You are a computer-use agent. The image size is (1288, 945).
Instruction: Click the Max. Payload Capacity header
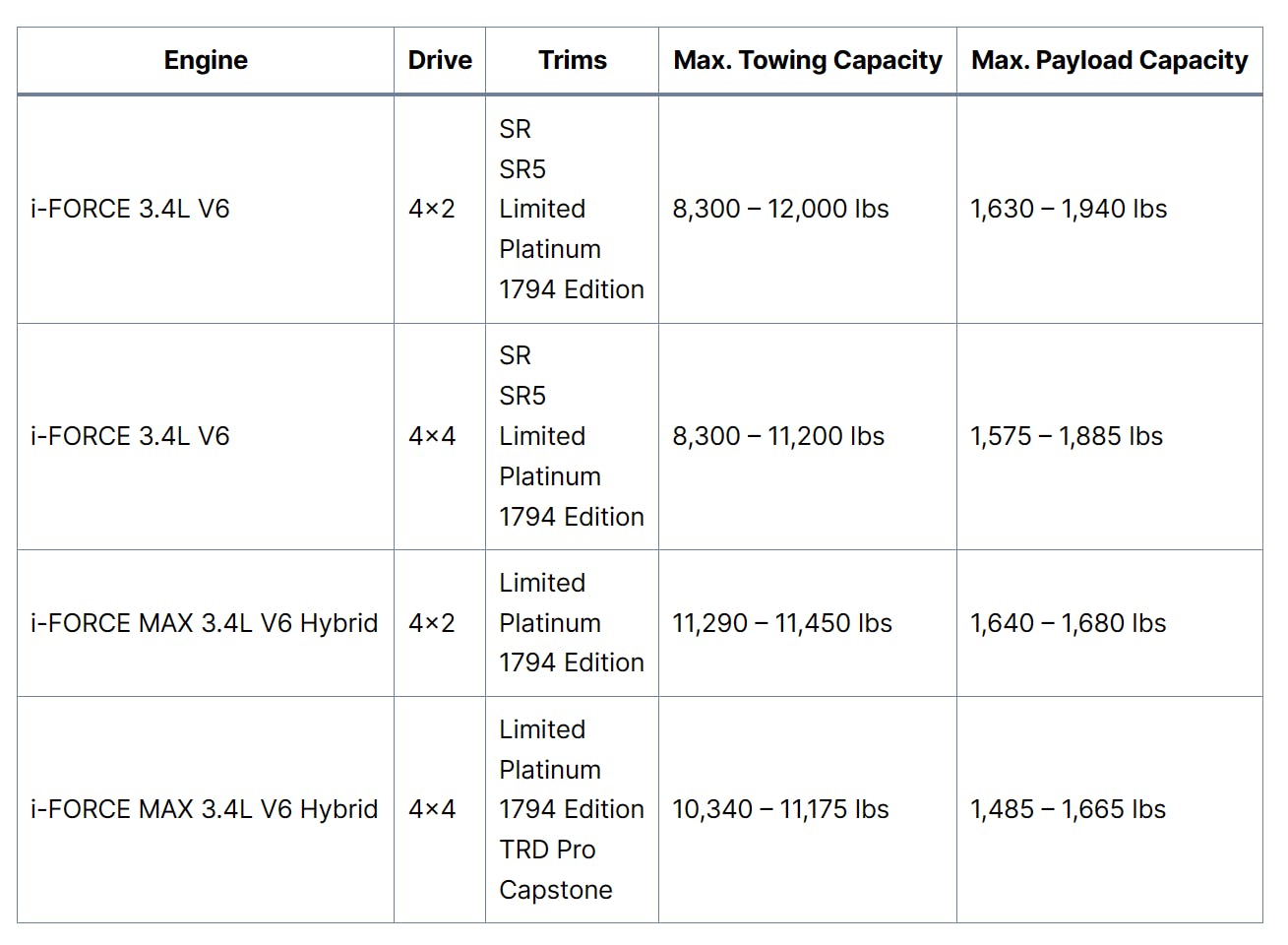coord(1110,61)
